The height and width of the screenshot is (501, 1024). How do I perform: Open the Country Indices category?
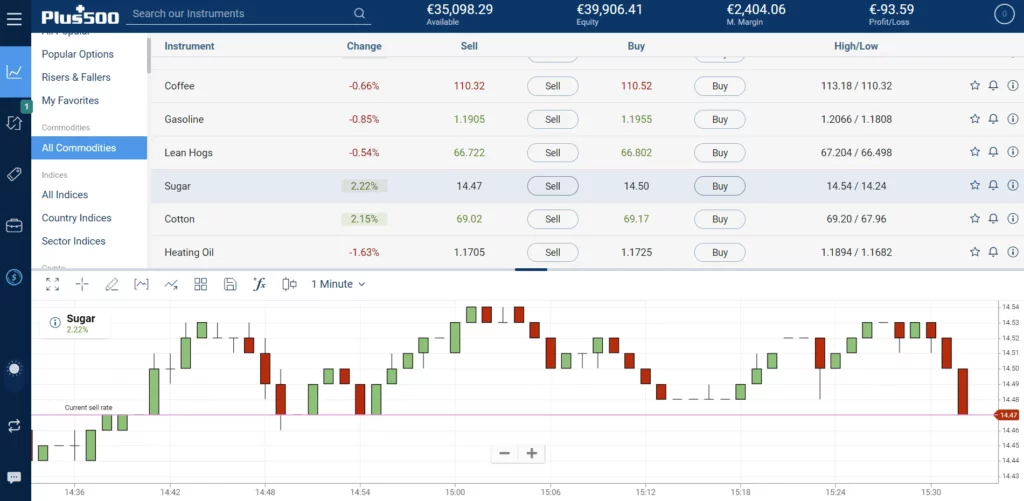click(x=76, y=218)
